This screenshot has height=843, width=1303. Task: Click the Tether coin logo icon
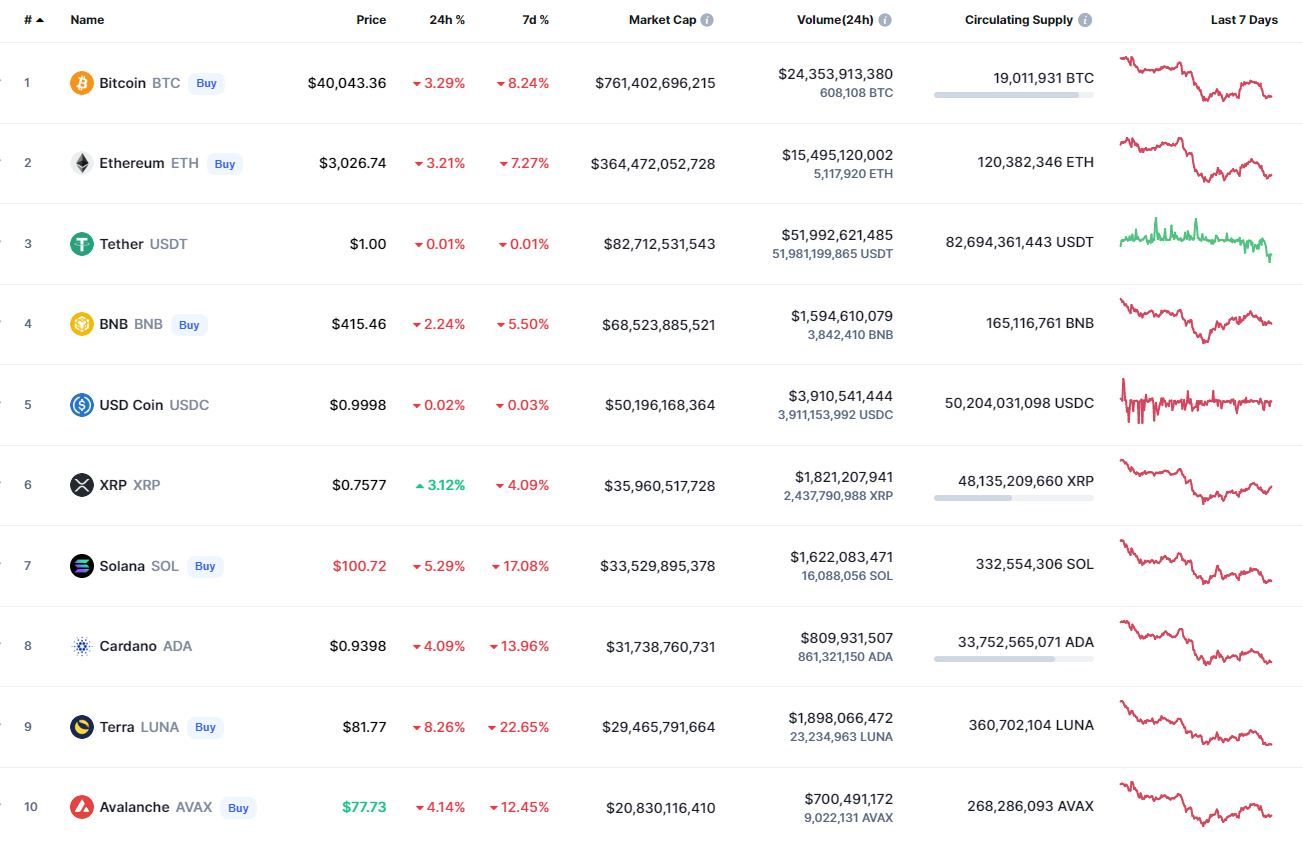click(x=81, y=244)
